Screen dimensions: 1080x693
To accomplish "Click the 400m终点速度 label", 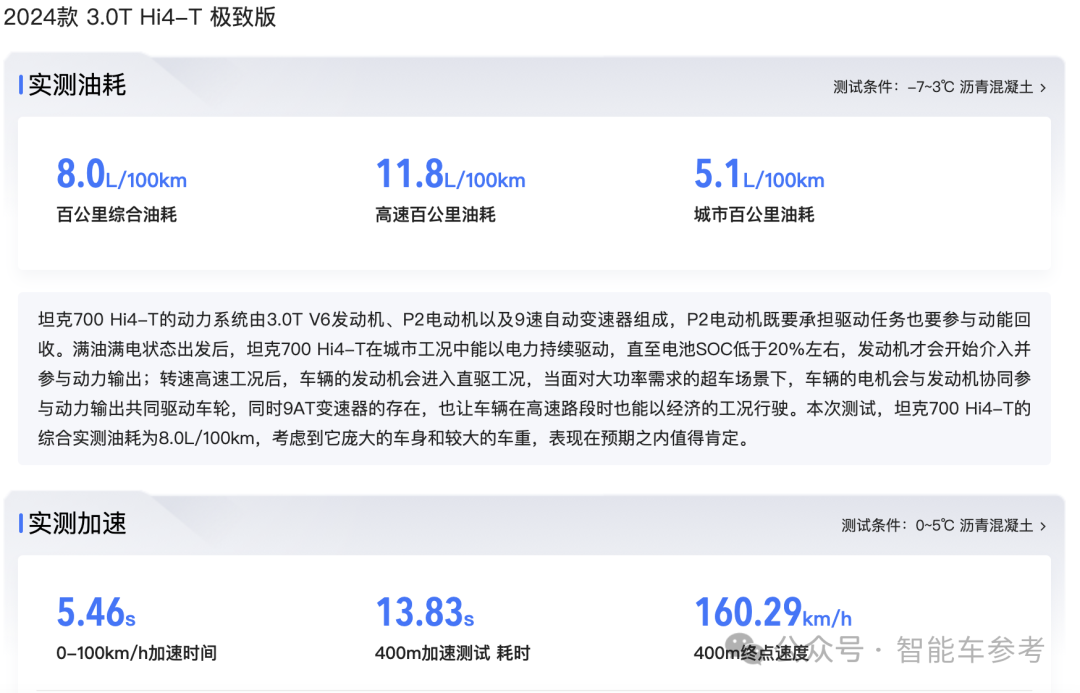I will (x=754, y=653).
